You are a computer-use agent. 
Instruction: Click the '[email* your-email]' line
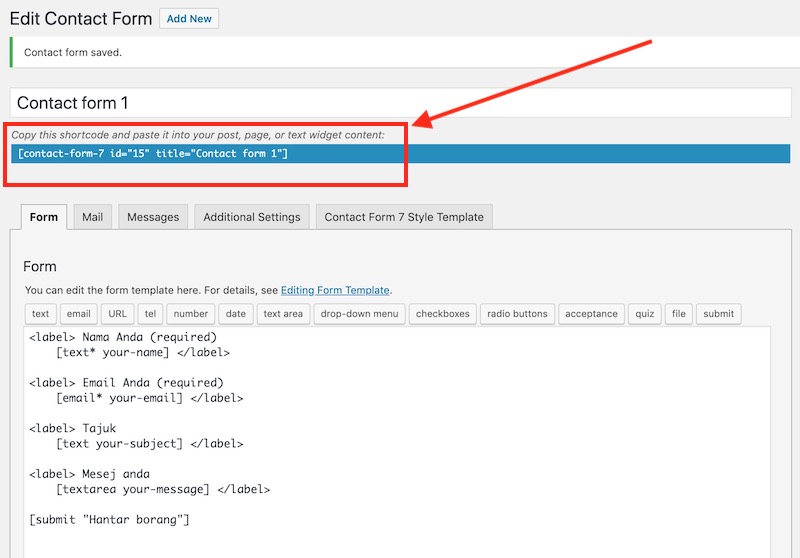coord(149,398)
